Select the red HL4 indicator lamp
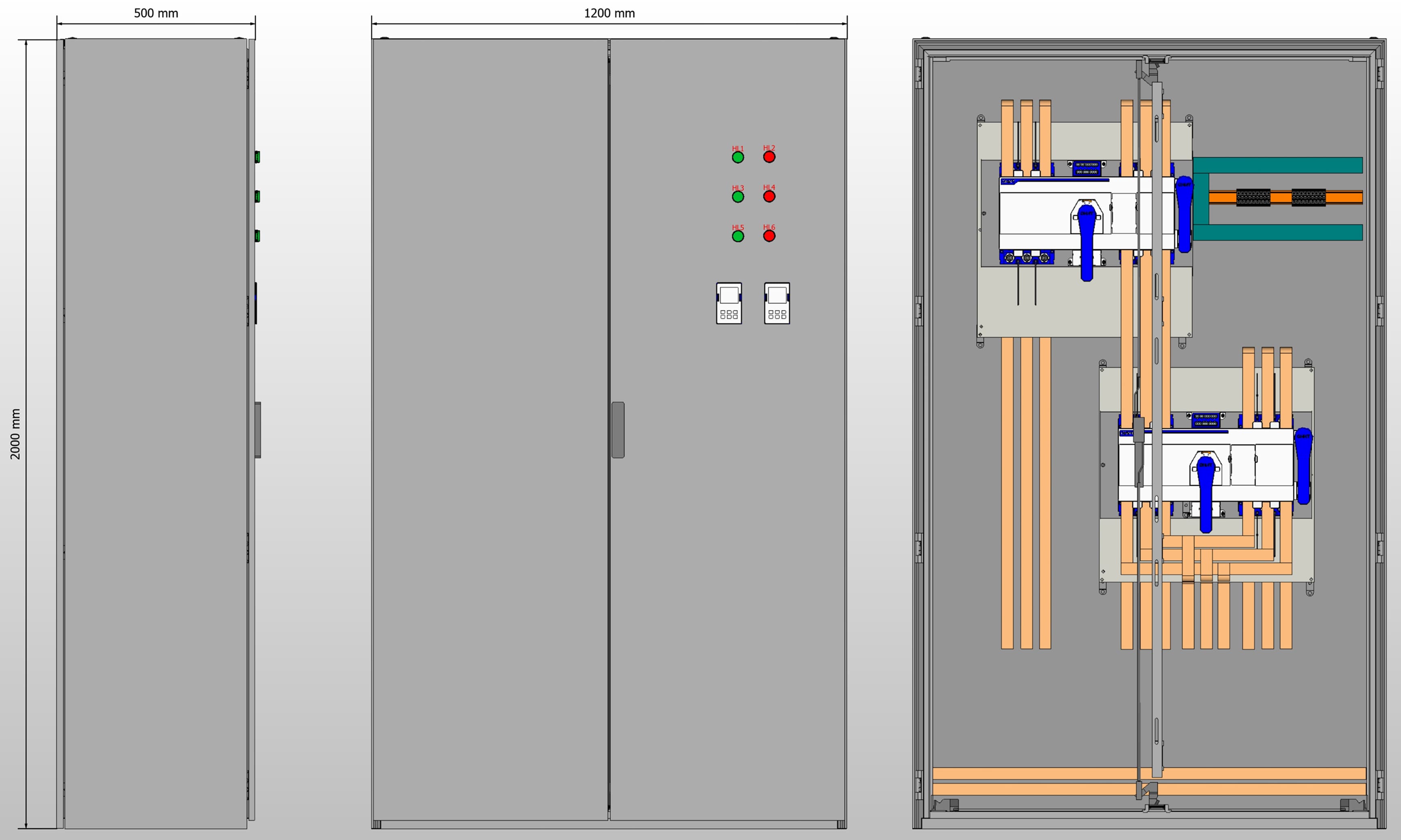The height and width of the screenshot is (840, 1401). 769,197
